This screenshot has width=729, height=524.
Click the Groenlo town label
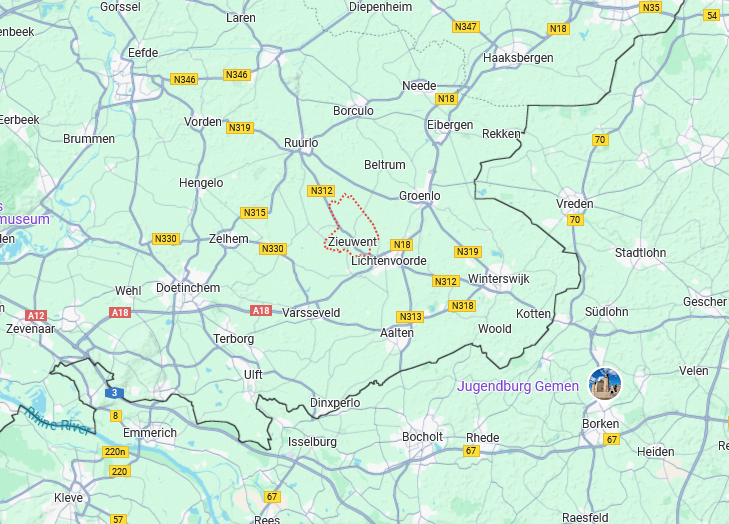(x=420, y=196)
